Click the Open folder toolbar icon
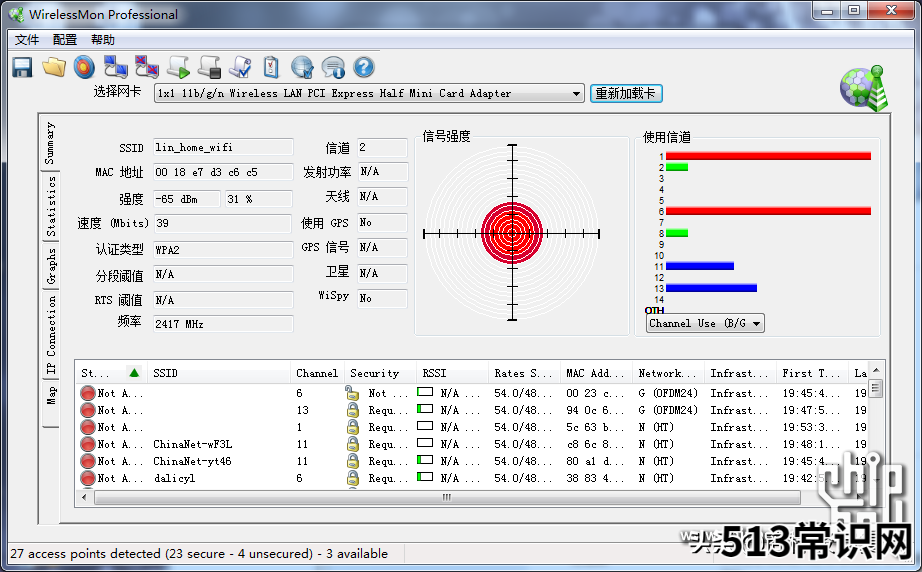922x572 pixels. tap(54, 68)
